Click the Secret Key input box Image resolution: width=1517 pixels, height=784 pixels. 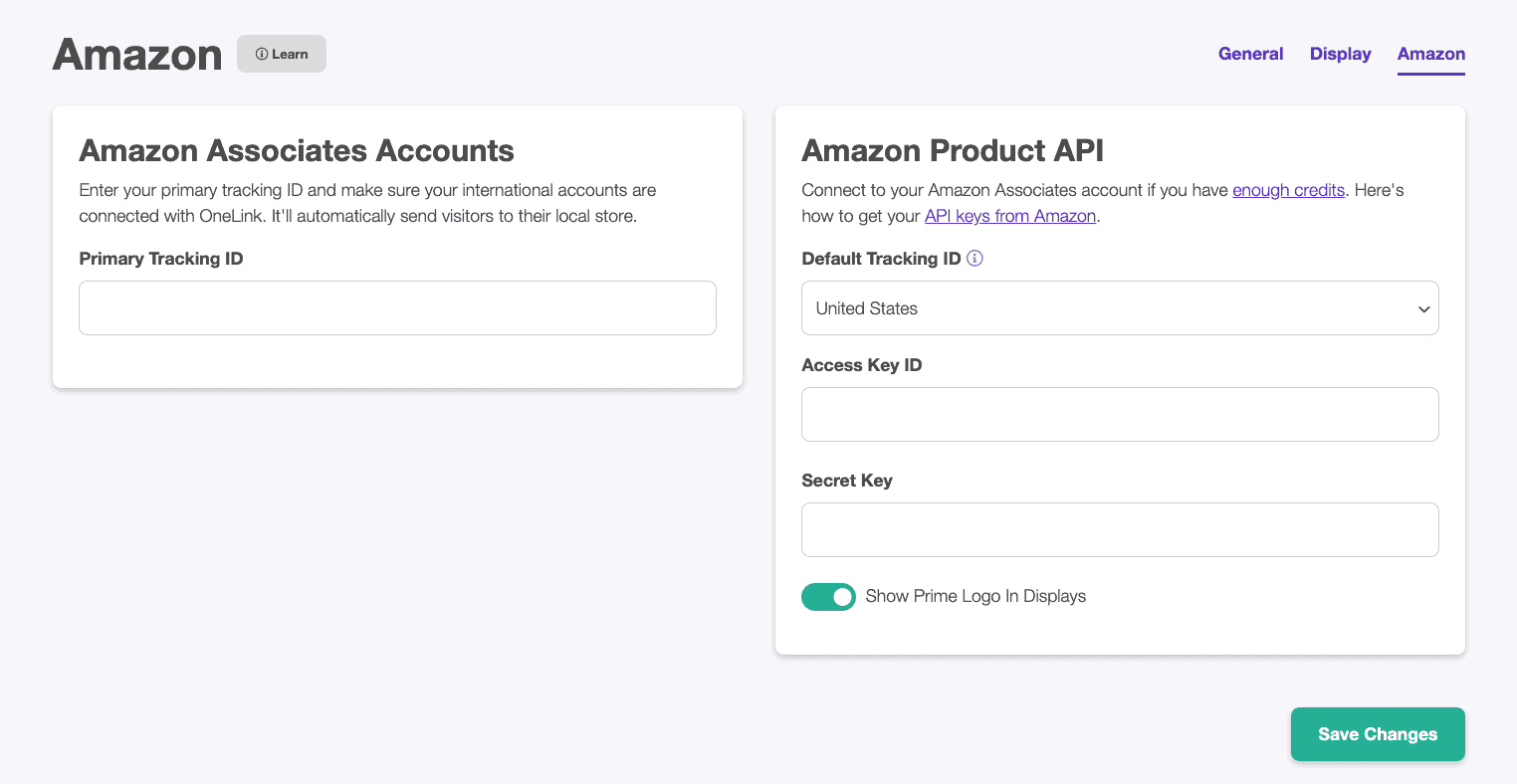[x=1120, y=529]
